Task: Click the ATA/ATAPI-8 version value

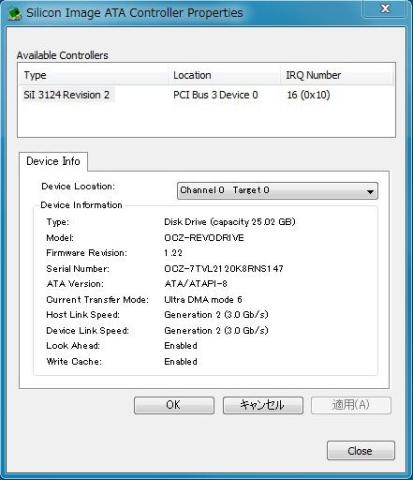Action: (196, 284)
